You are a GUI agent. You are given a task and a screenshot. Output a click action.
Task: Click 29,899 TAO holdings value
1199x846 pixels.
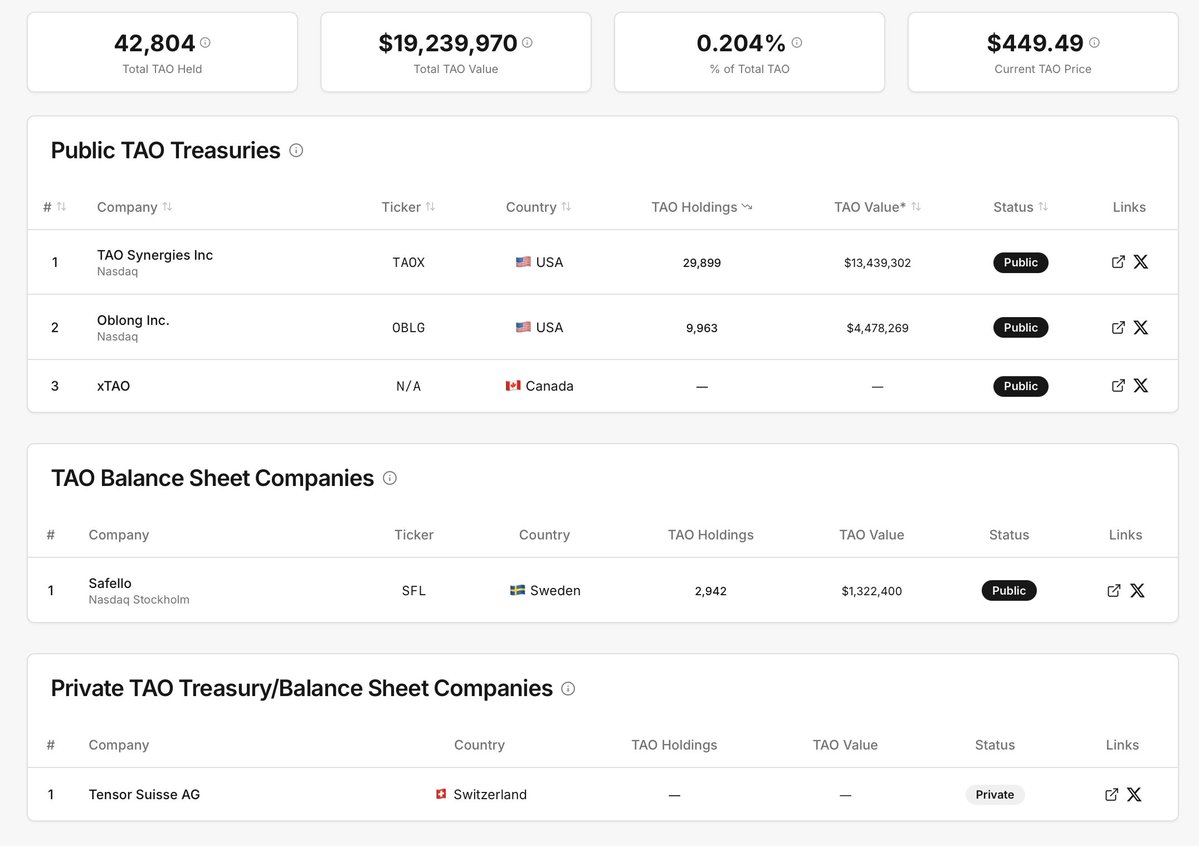pyautogui.click(x=702, y=263)
